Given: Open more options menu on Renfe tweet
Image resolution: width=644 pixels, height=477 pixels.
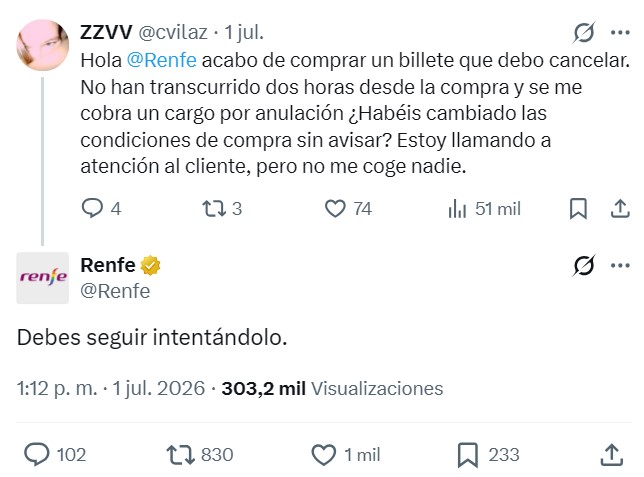Looking at the screenshot, I should click(620, 265).
